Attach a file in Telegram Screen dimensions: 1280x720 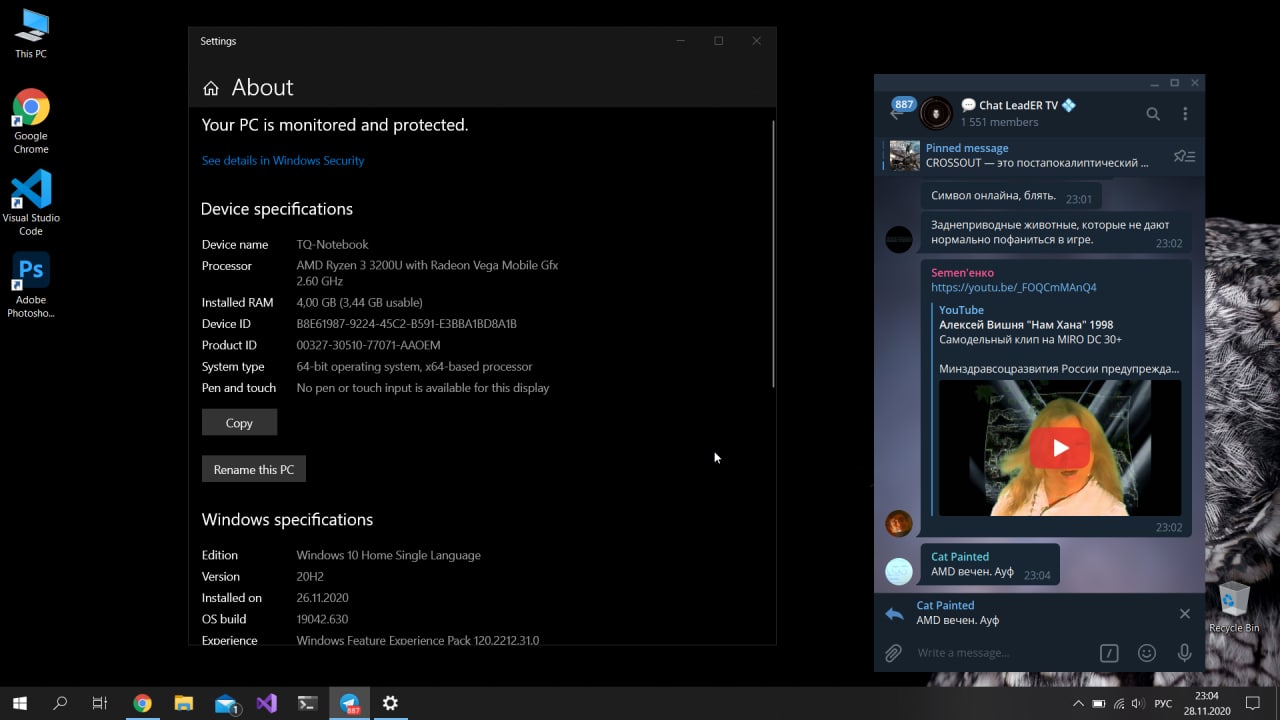pos(893,653)
